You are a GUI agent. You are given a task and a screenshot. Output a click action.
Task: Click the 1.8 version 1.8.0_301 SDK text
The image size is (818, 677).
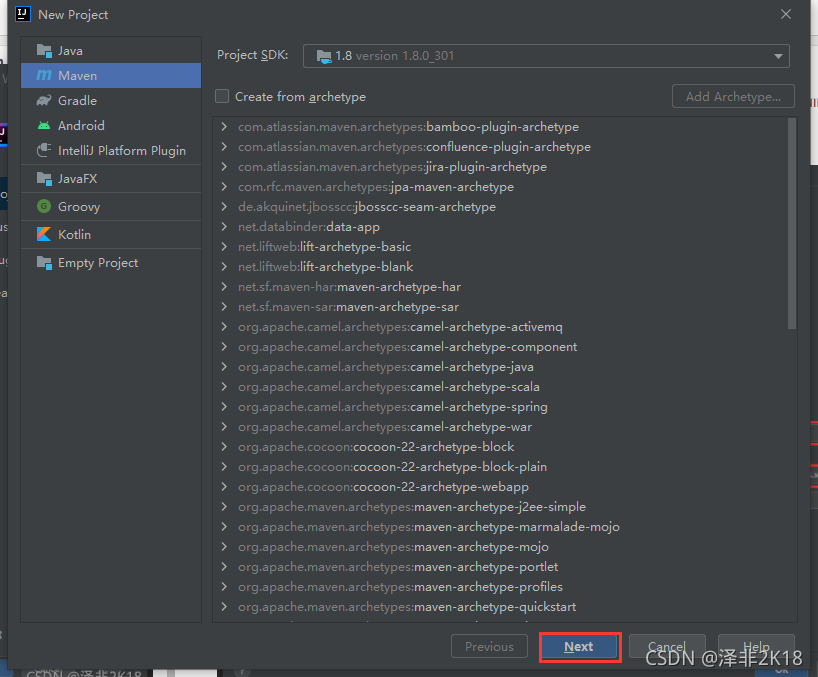point(394,56)
